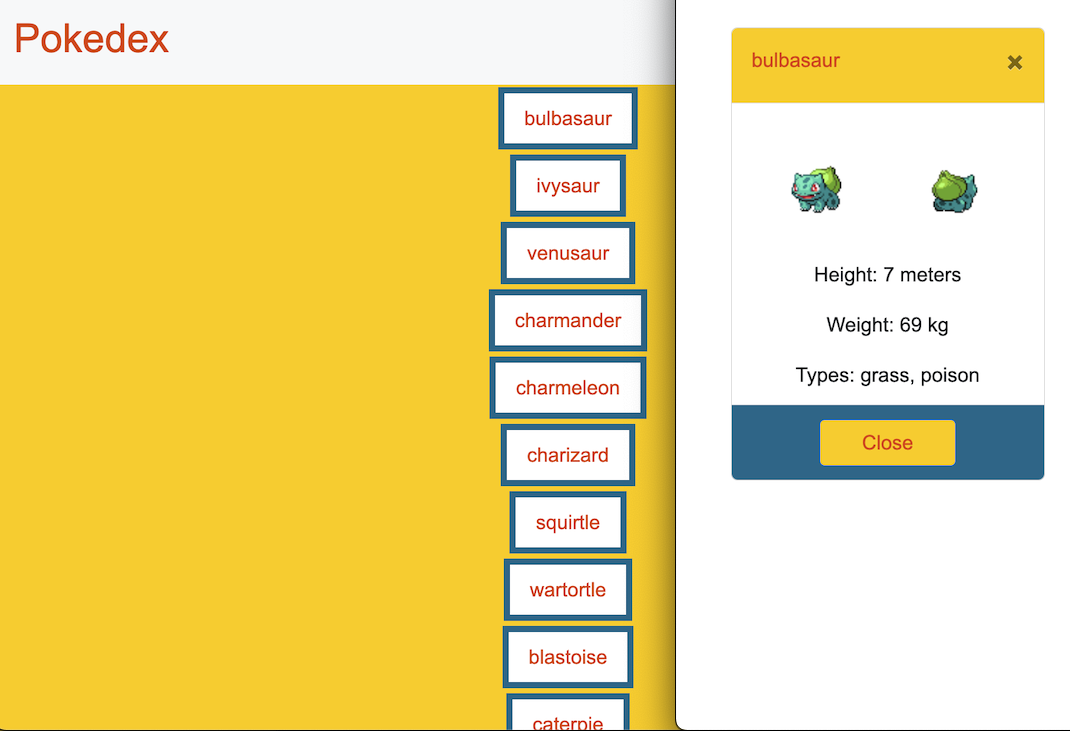
Task: Click the bulbasaur front sprite image
Action: [x=817, y=189]
